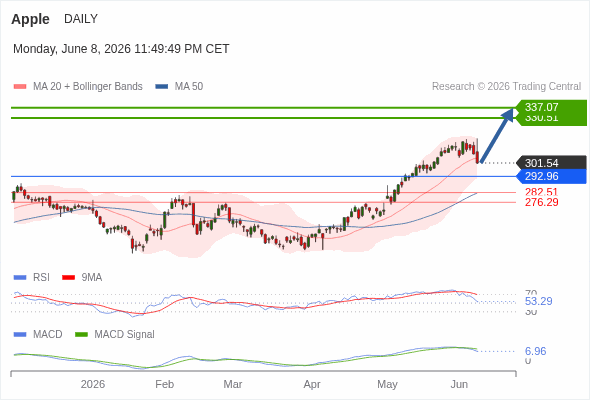This screenshot has height=400, width=590.
Task: Click the Research Trading Central copyright text
Action: click(506, 87)
